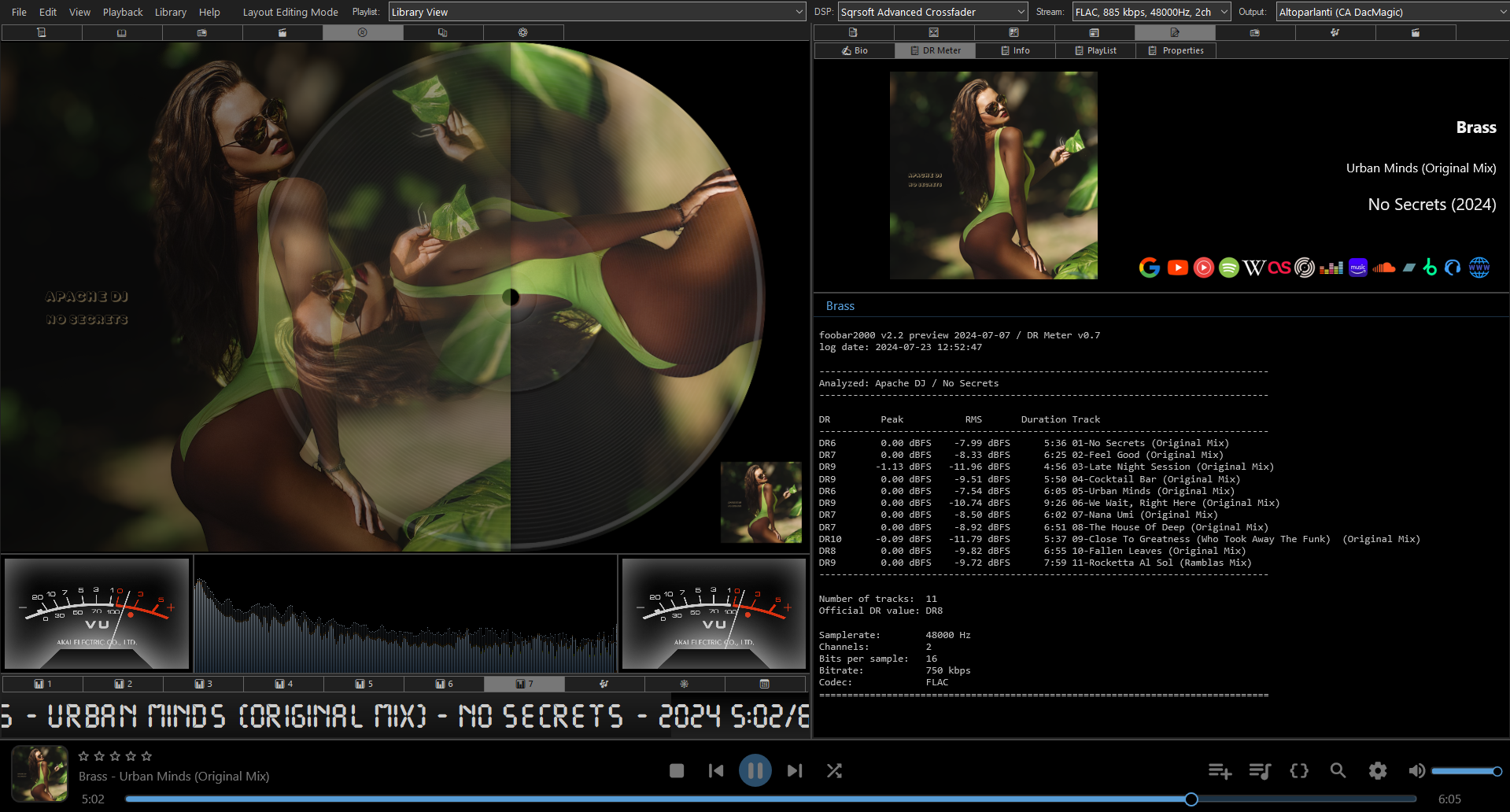This screenshot has width=1510, height=812.
Task: Open the Beatport link icon
Action: pyautogui.click(x=1431, y=268)
